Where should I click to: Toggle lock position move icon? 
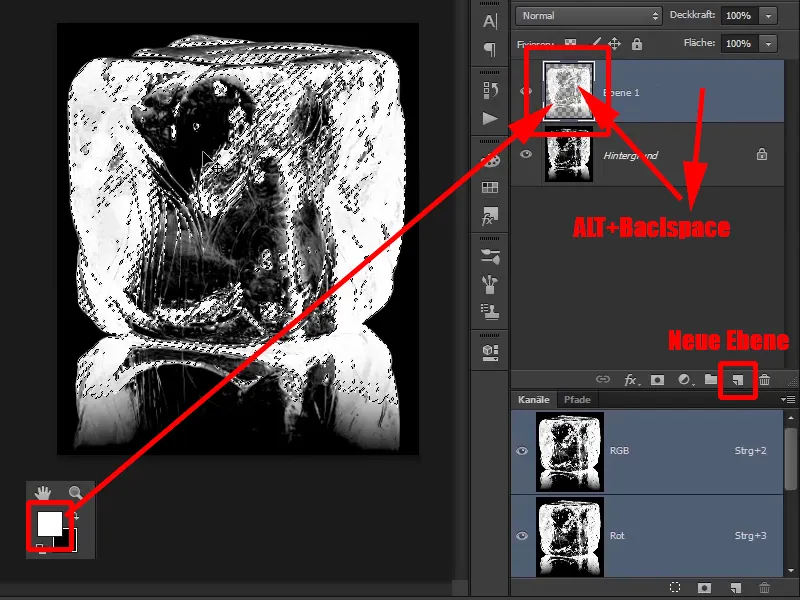(x=615, y=44)
